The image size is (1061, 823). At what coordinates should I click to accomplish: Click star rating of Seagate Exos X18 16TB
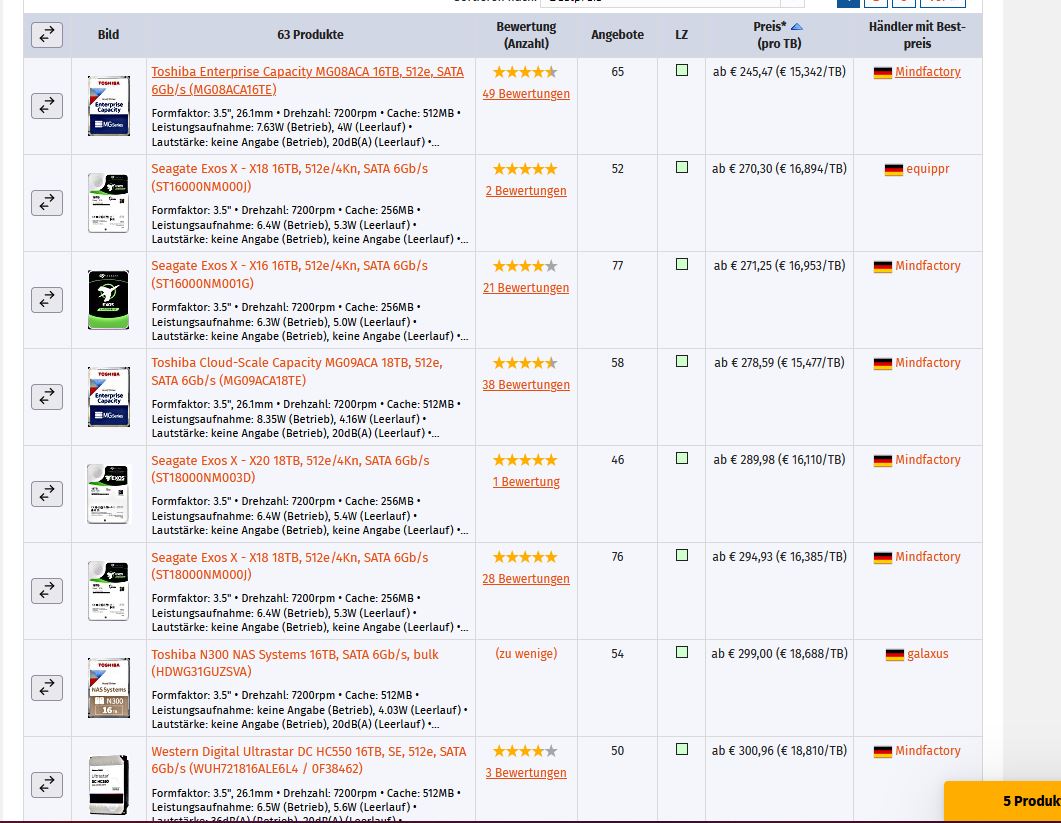pos(525,169)
